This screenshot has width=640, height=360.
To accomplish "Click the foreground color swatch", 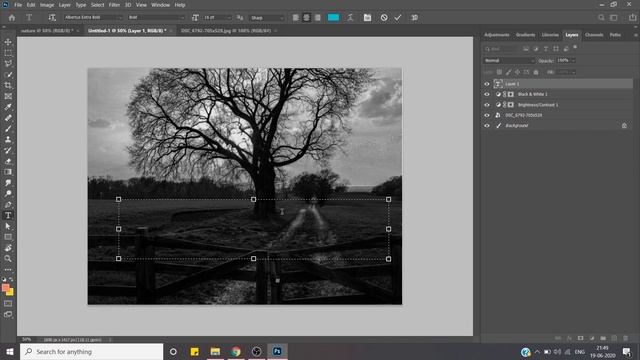I will pos(6,288).
